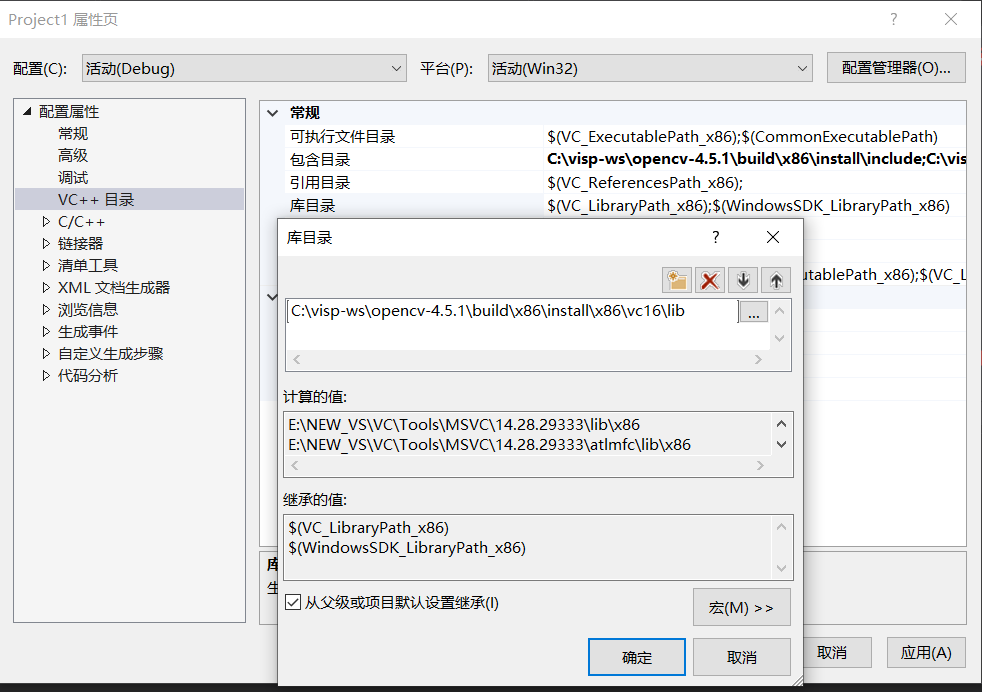Click the $(VC_ExecutablePath_x86) value
This screenshot has width=982, height=692.
[x=641, y=137]
